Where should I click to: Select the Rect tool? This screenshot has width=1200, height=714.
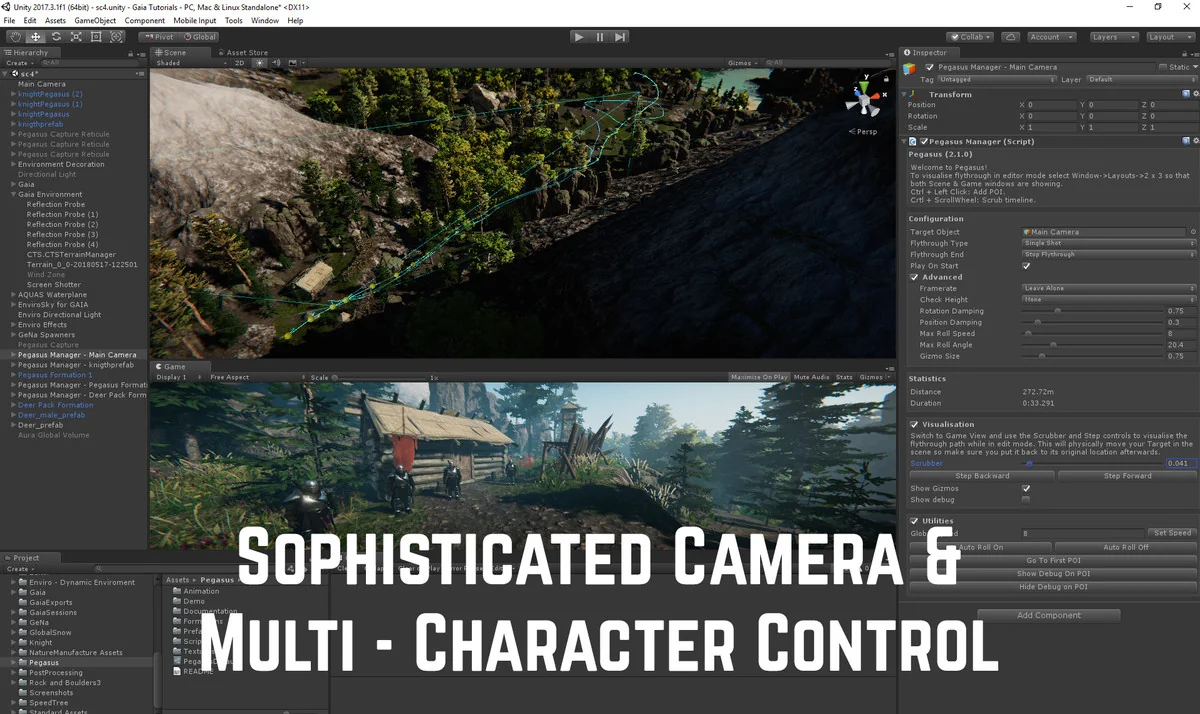[96, 36]
